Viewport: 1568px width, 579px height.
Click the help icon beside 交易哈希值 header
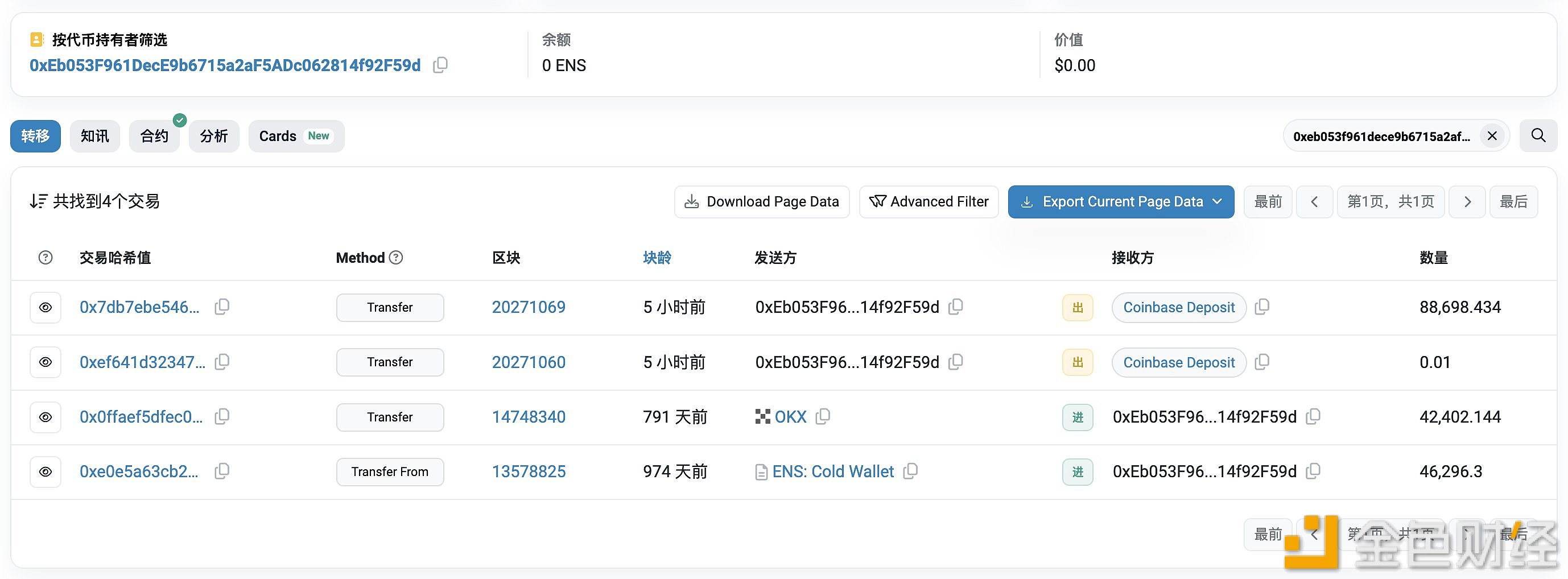[45, 257]
